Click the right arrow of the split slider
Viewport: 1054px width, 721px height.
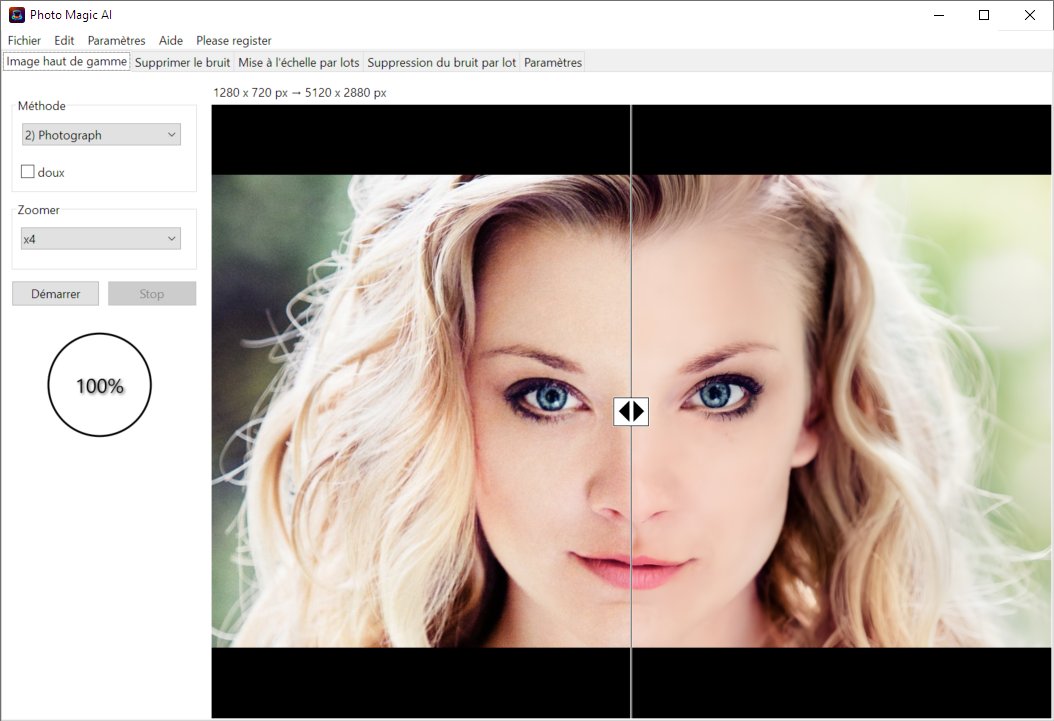638,411
